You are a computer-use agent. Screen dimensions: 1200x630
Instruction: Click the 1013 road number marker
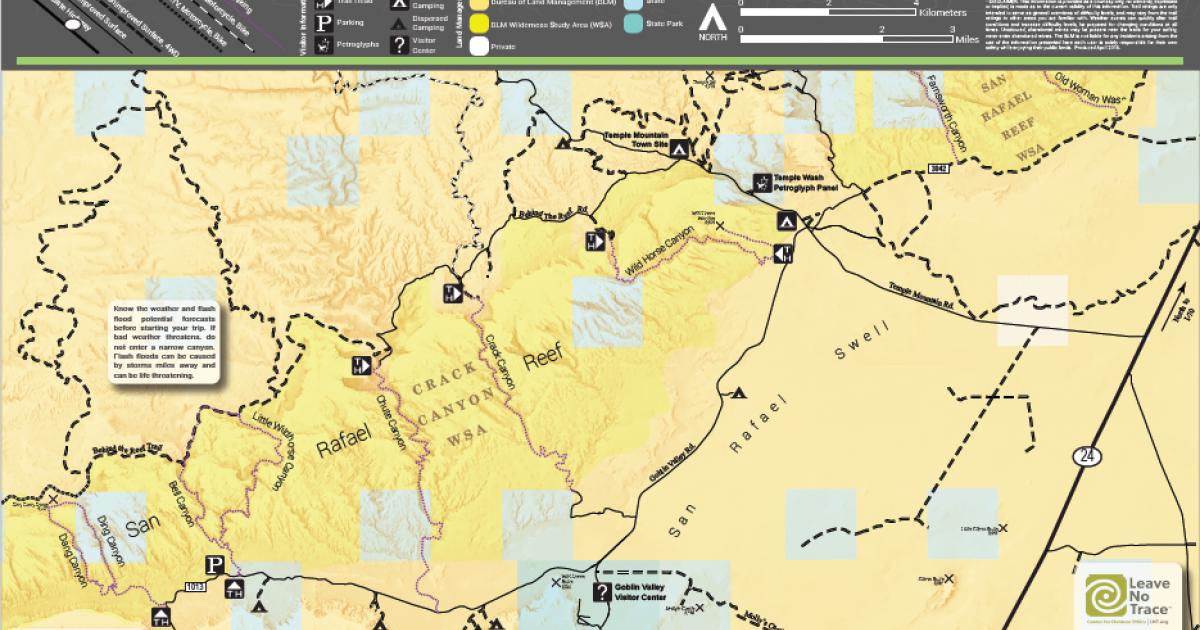[194, 586]
